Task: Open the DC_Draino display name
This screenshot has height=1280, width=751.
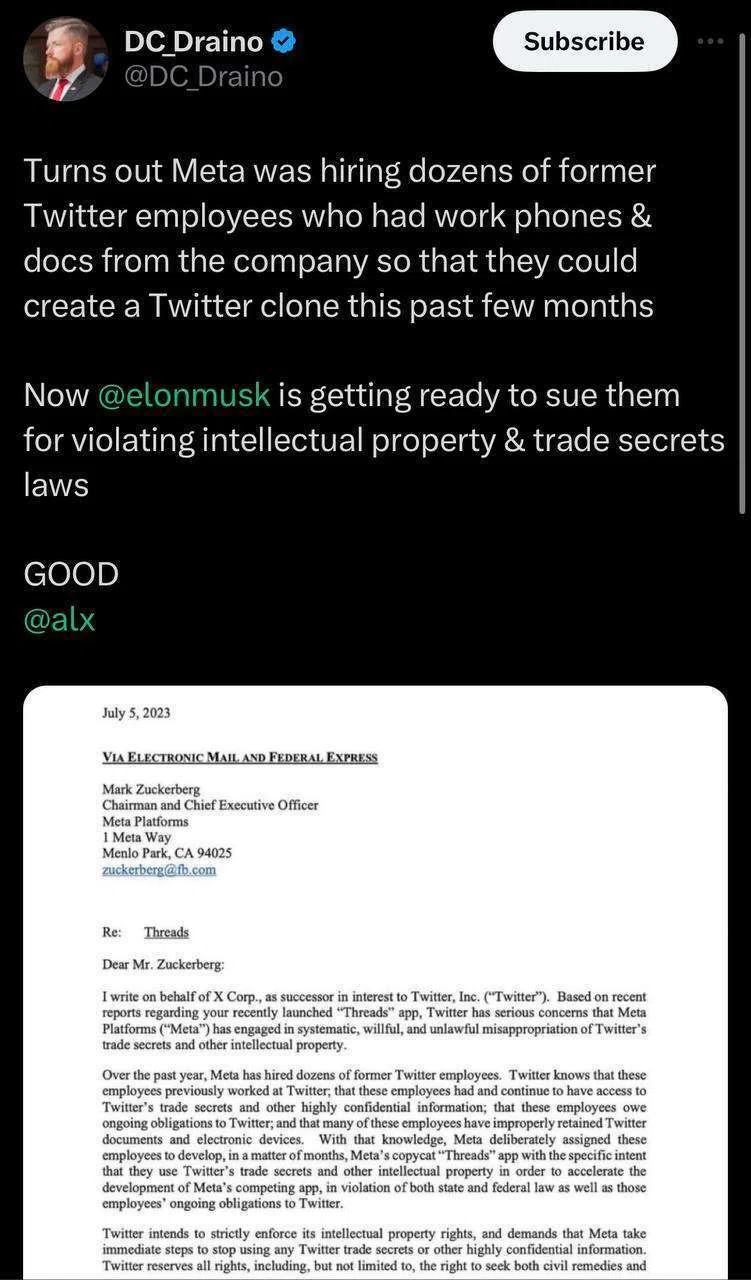Action: [x=193, y=41]
